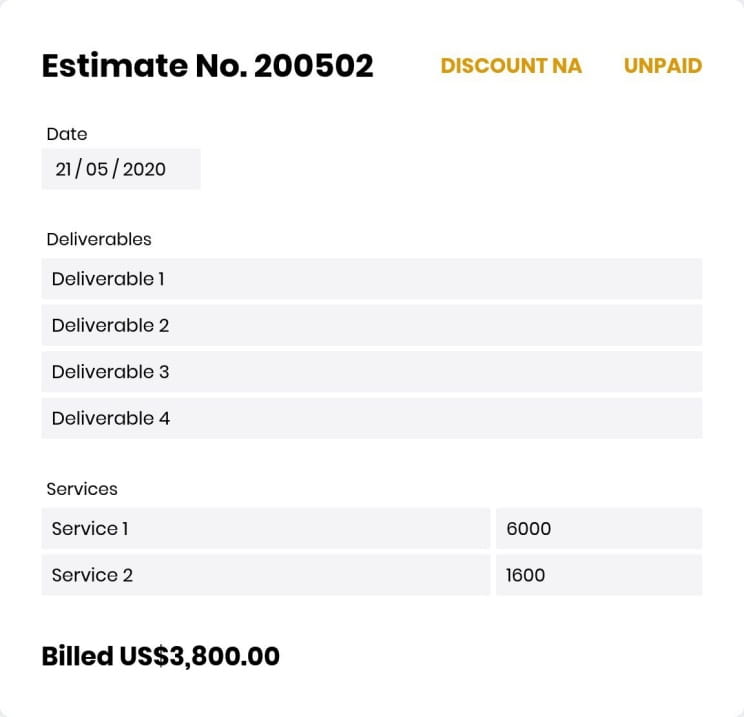Viewport: 744px width, 717px height.
Task: Click the Date label
Action: [67, 134]
